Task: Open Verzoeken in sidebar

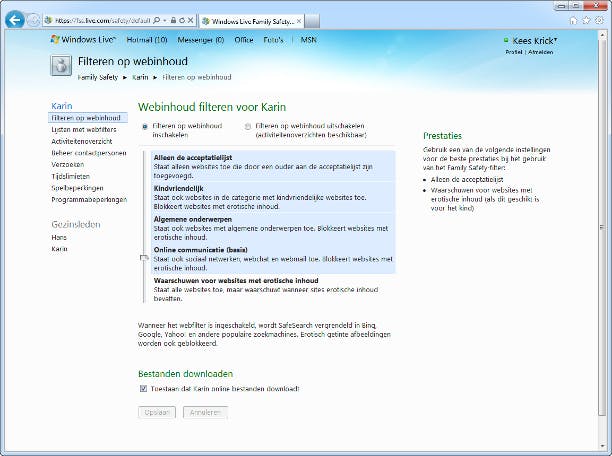Action: [68, 164]
